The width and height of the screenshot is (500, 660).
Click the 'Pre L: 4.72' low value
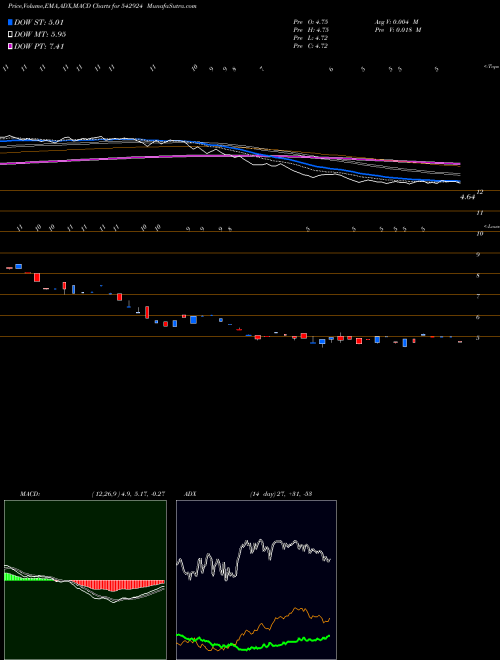(311, 38)
